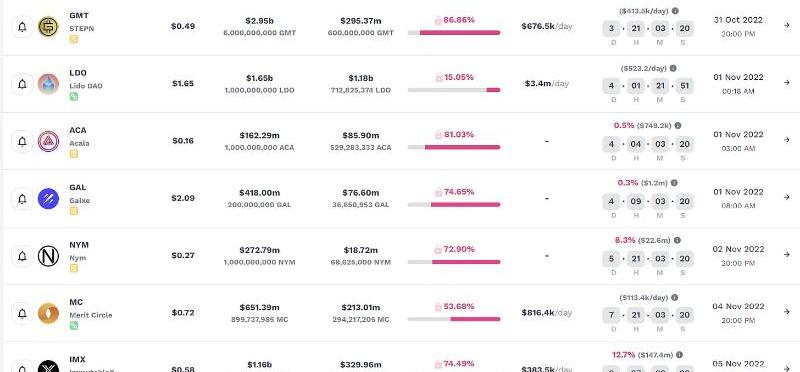Click the LDO 15.05% locked progress bar
Screen dimensions: 800x372
(x=454, y=90)
